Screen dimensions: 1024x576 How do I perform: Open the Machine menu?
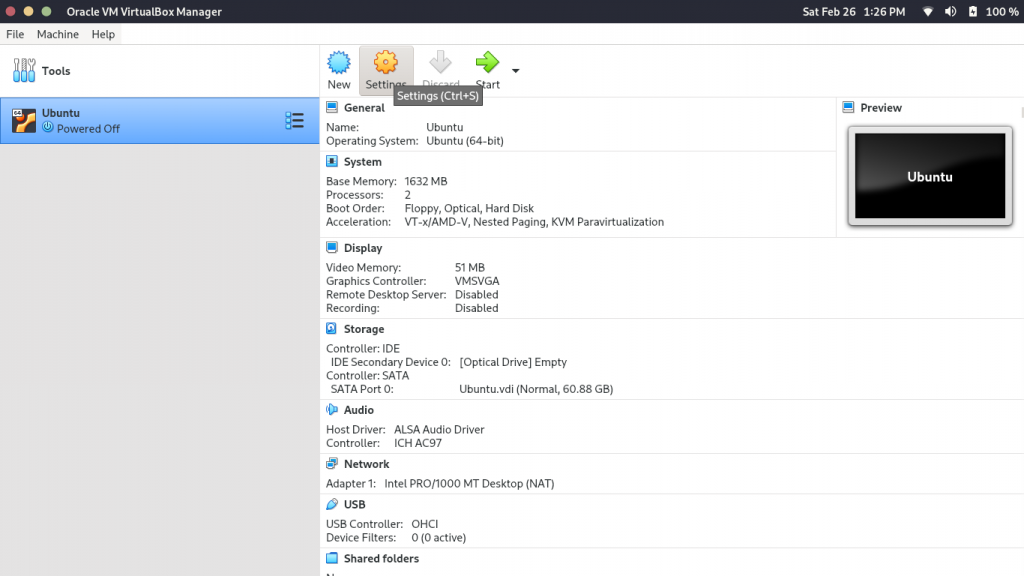[x=57, y=33]
